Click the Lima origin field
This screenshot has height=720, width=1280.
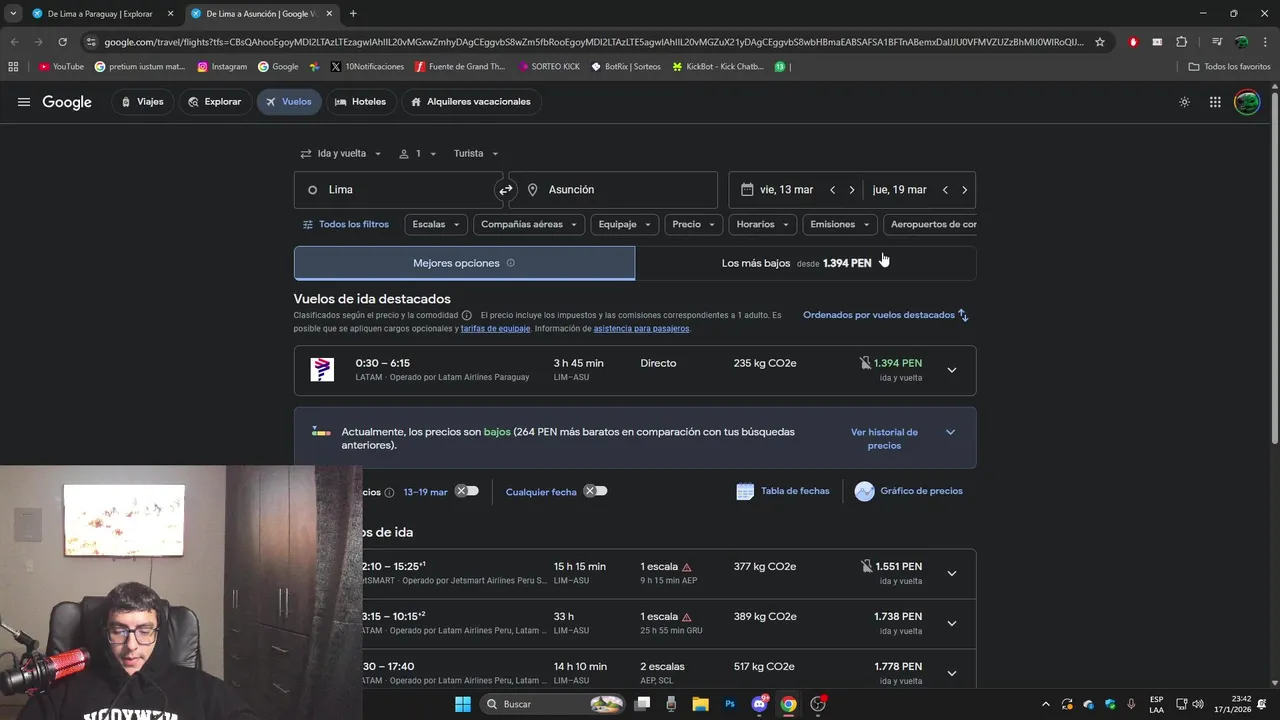[x=398, y=190]
